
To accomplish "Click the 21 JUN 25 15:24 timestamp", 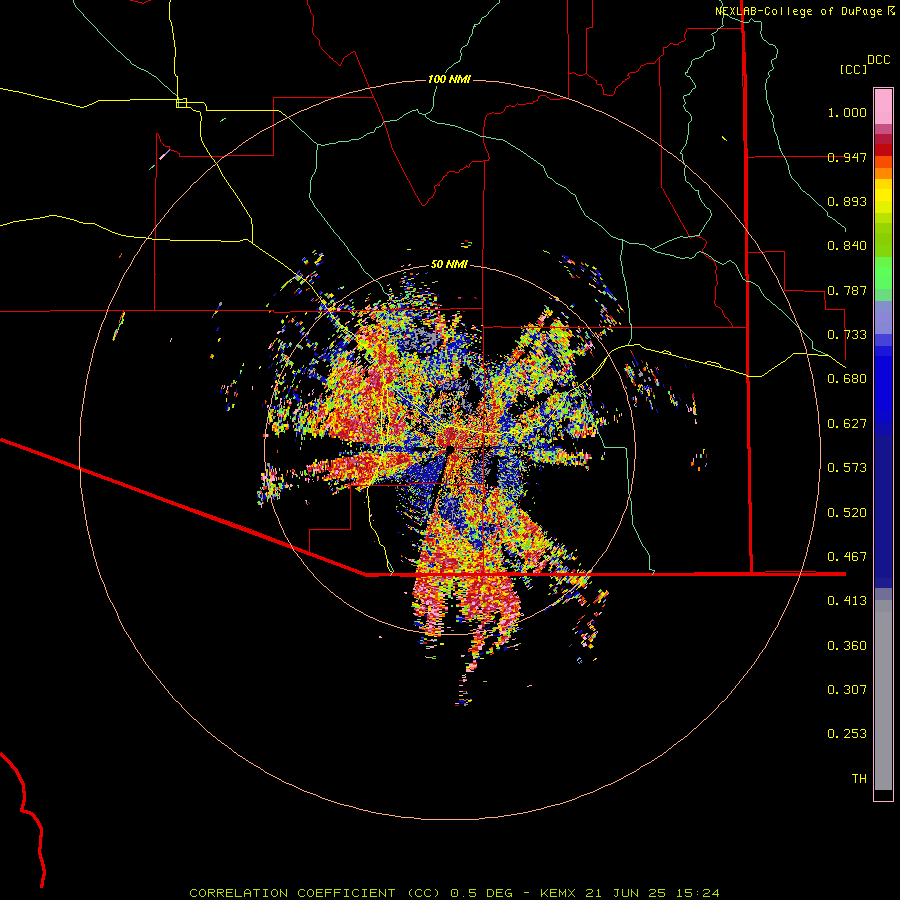I will [x=653, y=893].
